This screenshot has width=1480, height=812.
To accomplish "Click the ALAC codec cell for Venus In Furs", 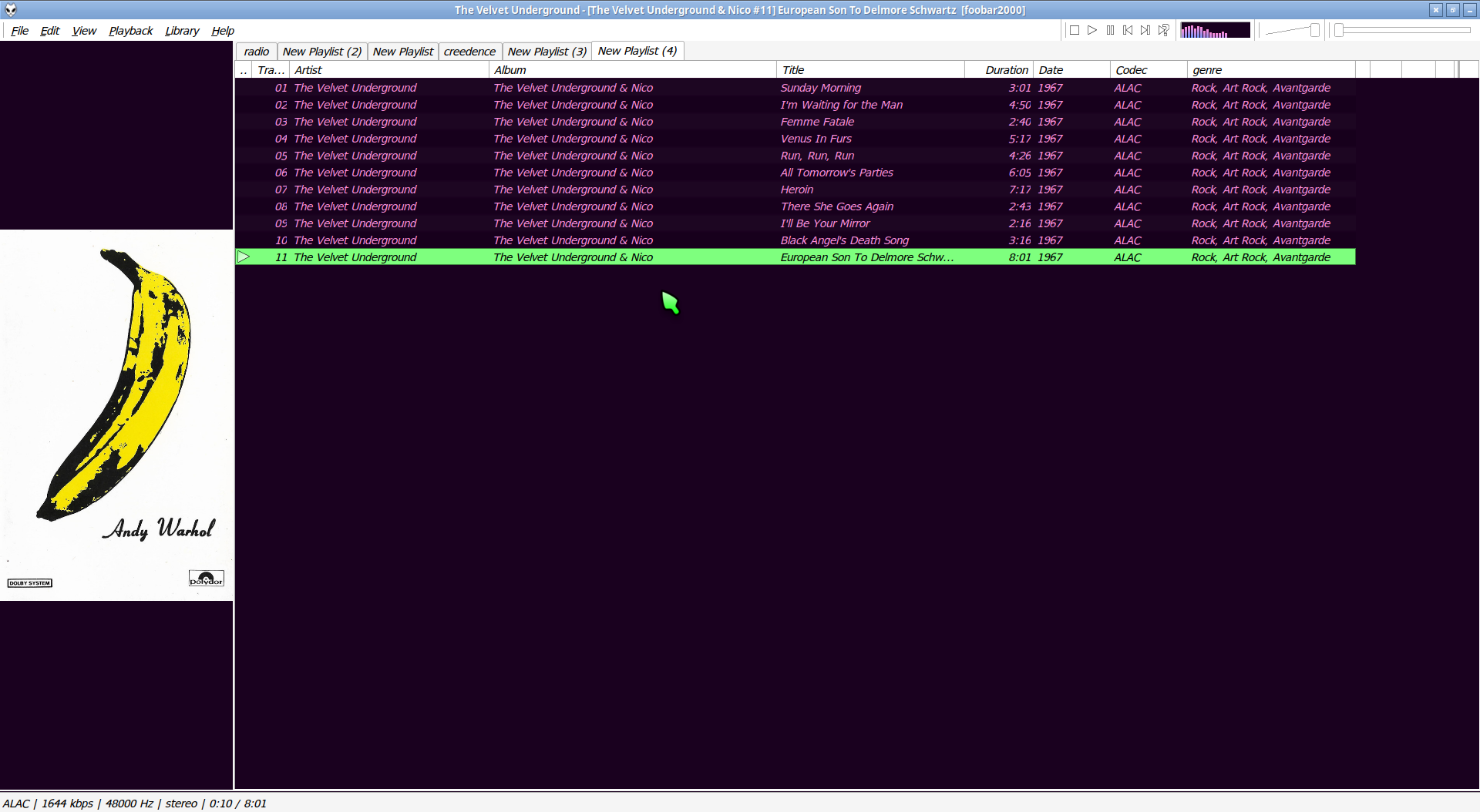I will click(1127, 139).
